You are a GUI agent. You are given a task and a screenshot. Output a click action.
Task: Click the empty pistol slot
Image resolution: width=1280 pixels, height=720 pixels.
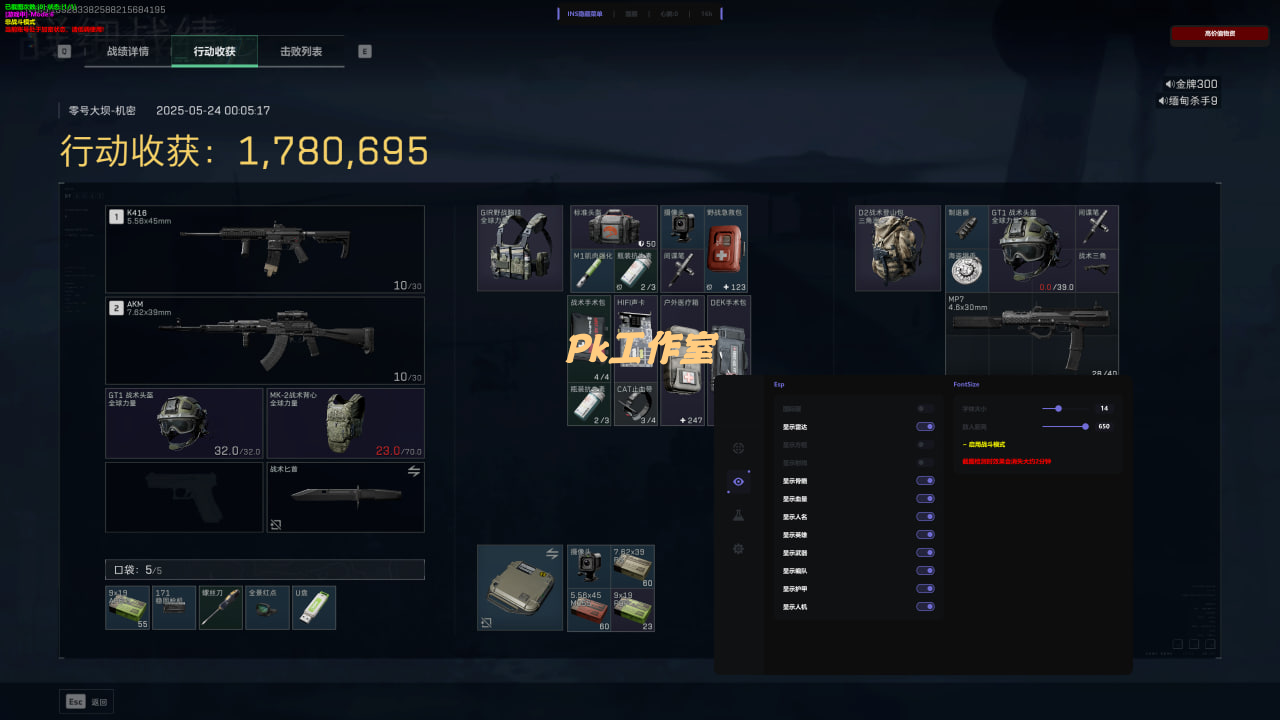click(x=184, y=497)
